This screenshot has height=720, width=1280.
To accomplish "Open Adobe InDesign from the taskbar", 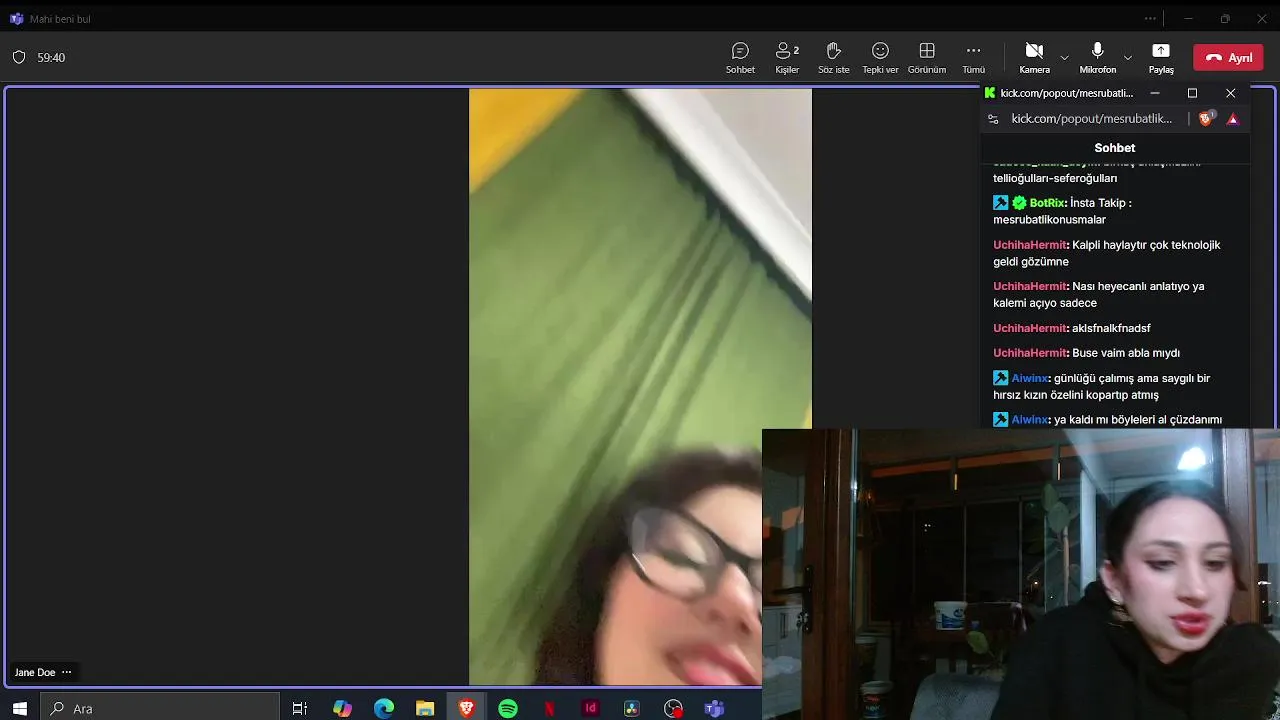I will pos(590,708).
